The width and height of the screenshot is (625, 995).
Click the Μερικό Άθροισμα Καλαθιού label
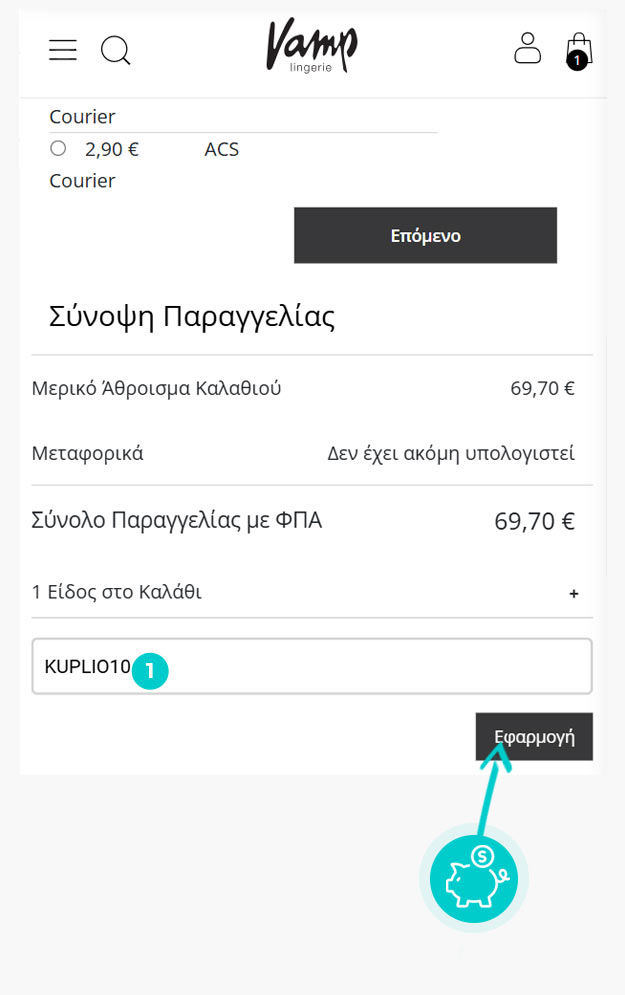[x=157, y=388]
